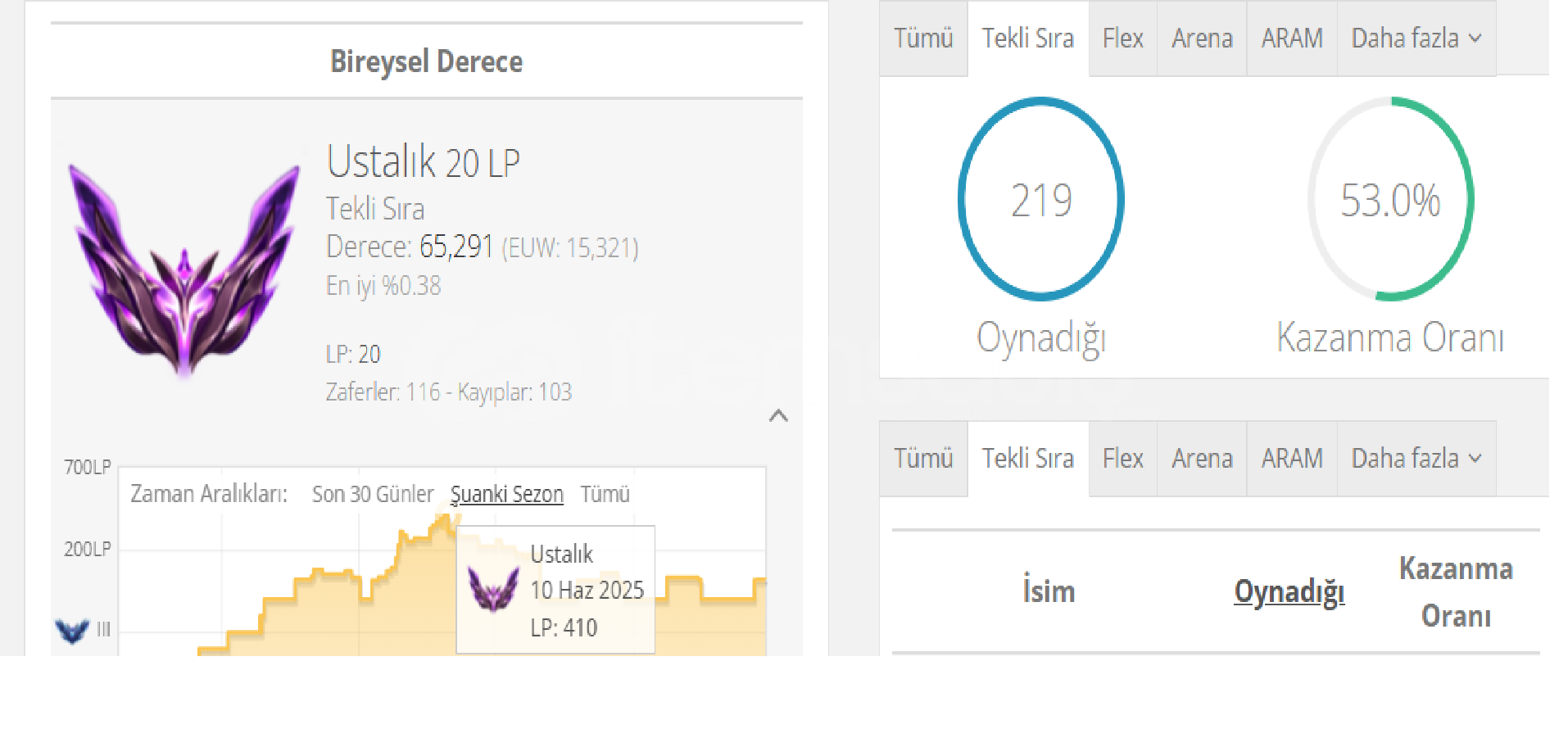Click the small Ustalık emblem in chart tooltip

tap(493, 590)
